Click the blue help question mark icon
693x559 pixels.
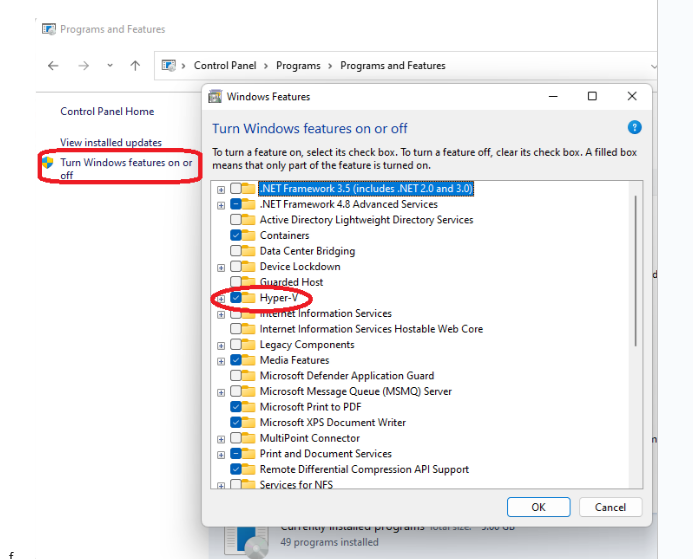coord(634,128)
